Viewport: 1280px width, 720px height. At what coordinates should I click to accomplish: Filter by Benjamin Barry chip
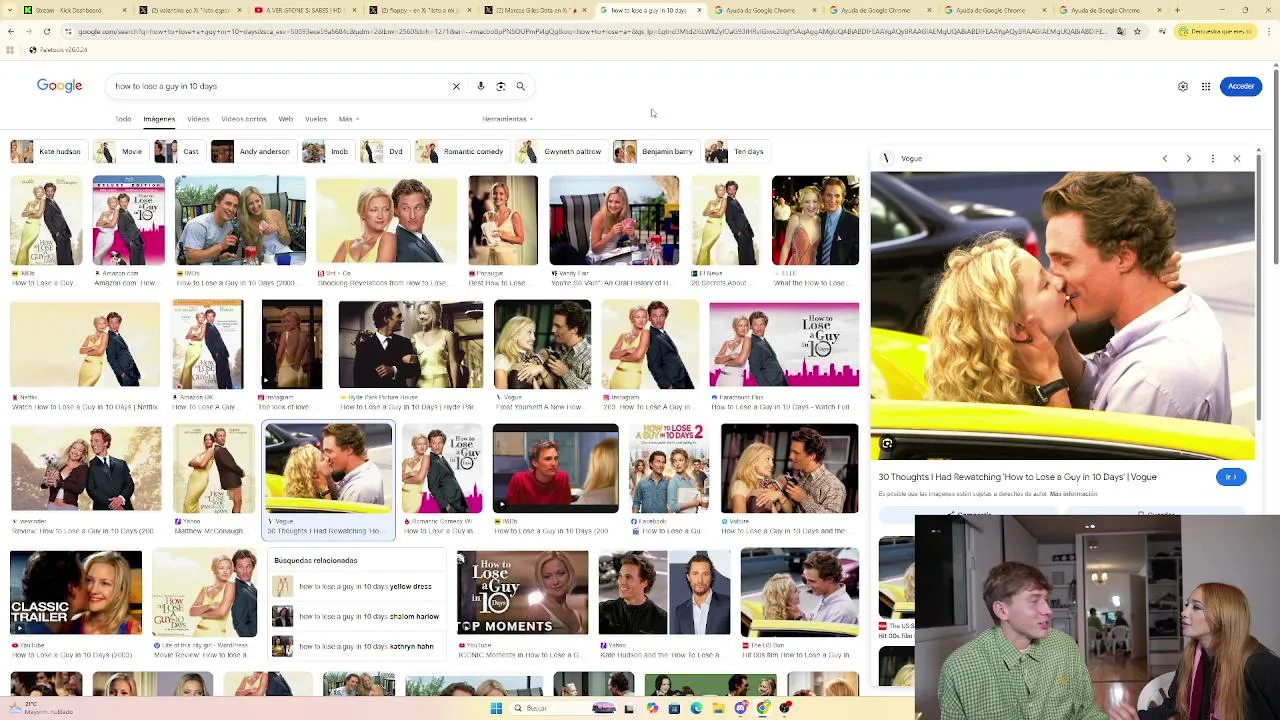pos(654,152)
